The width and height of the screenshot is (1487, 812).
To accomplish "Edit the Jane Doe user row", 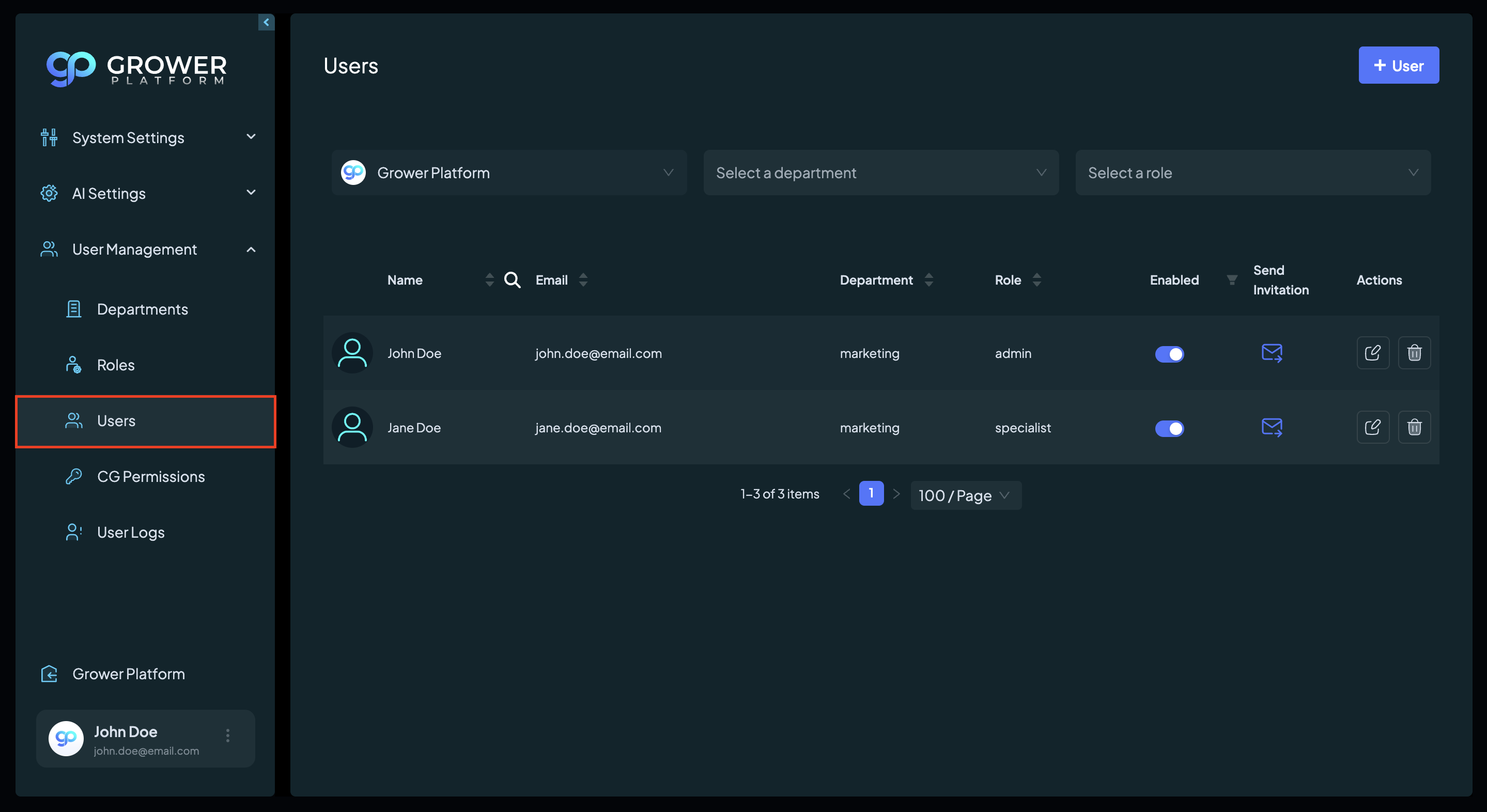I will [1373, 427].
